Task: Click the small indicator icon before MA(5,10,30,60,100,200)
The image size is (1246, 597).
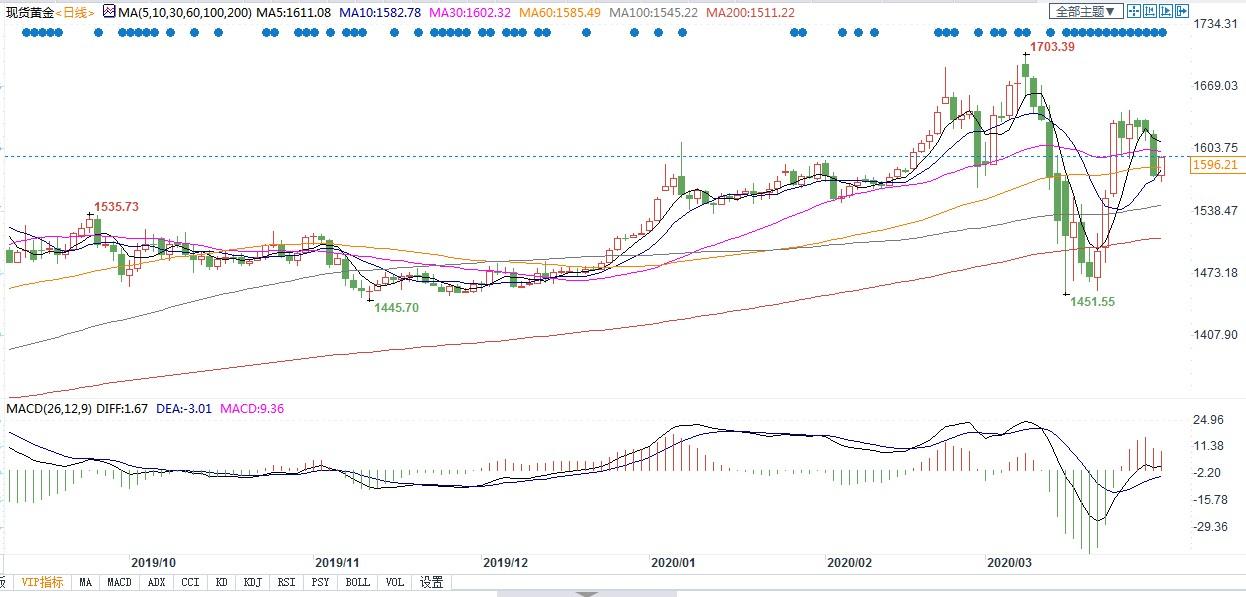Action: pos(109,12)
